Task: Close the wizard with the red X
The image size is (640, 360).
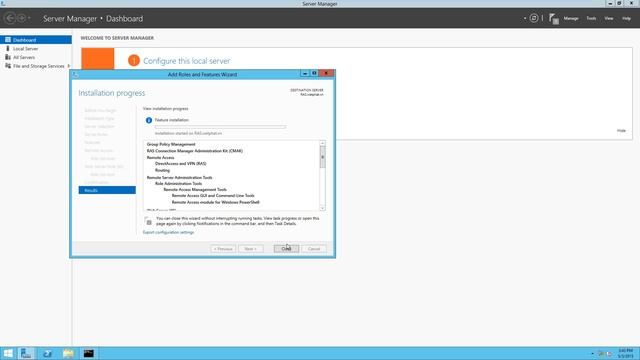Action: tap(326, 73)
